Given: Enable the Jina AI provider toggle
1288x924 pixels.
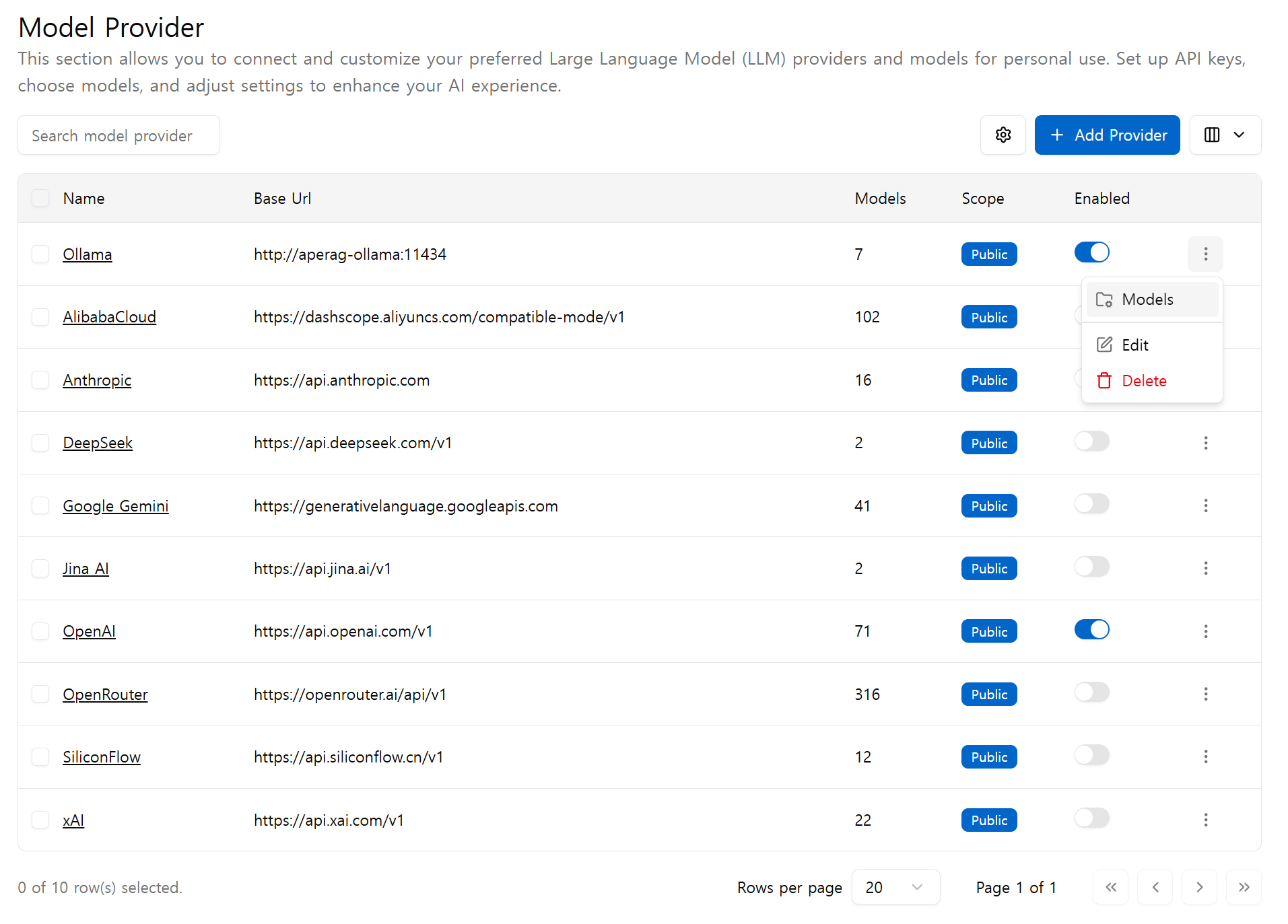Looking at the screenshot, I should pyautogui.click(x=1091, y=567).
